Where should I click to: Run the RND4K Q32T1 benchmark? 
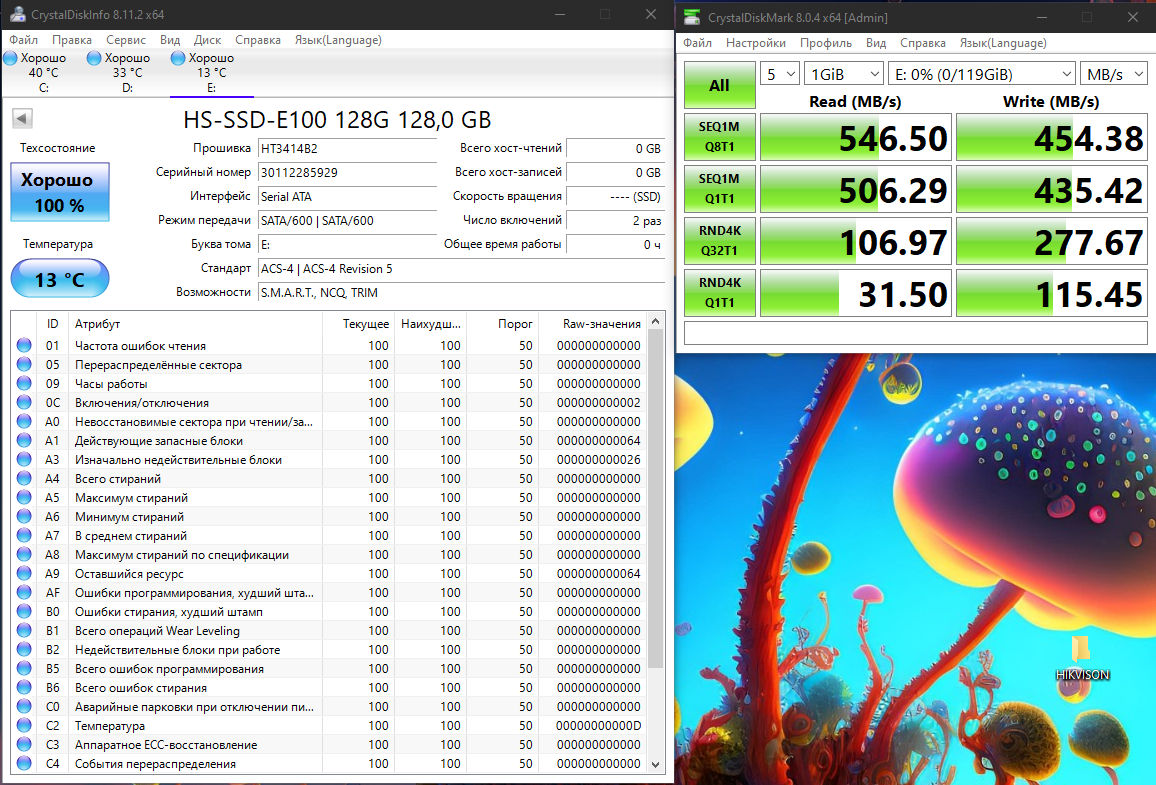(x=719, y=242)
